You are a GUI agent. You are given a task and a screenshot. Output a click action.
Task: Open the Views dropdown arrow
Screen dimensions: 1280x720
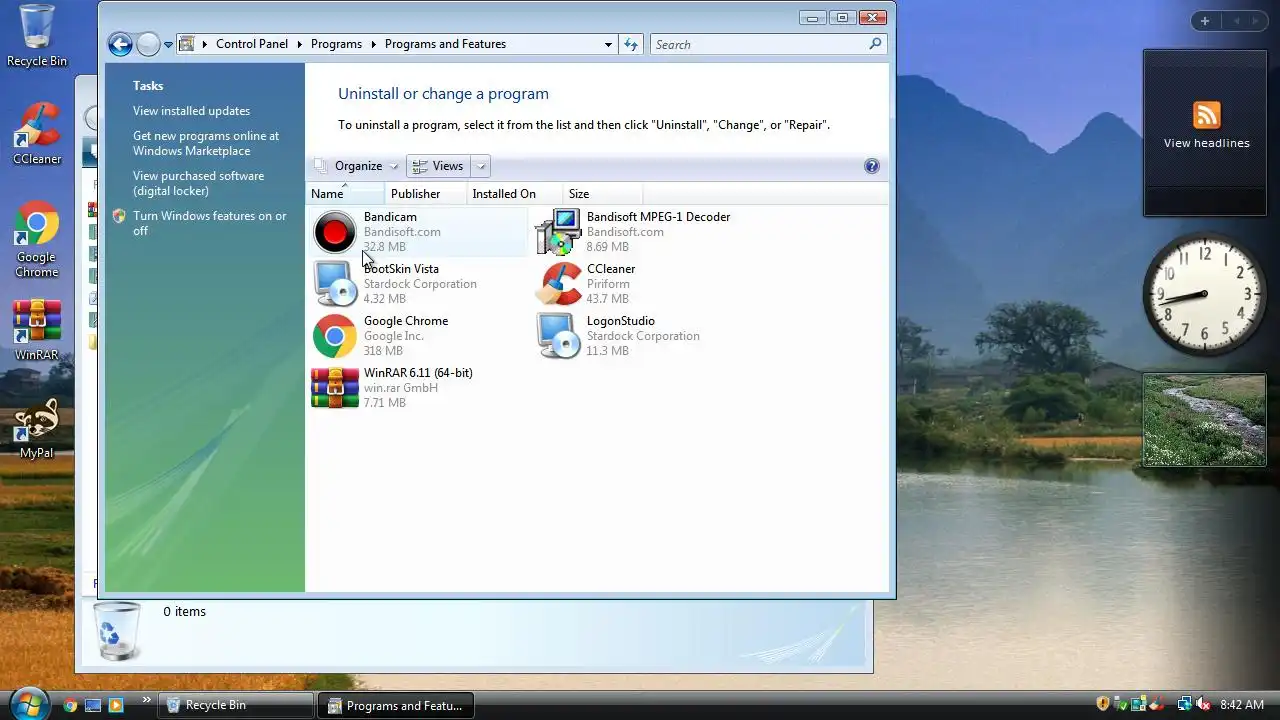point(481,166)
